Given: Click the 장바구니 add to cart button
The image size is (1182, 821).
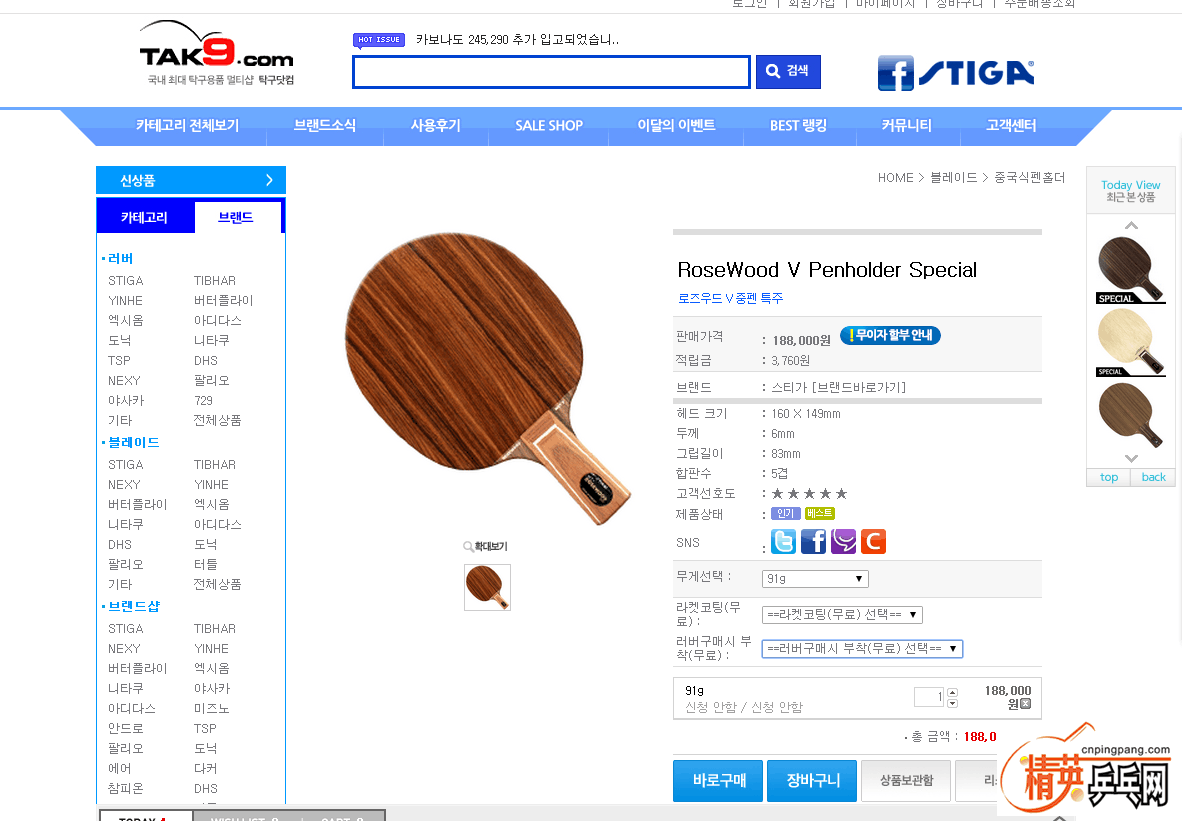Looking at the screenshot, I should [812, 780].
